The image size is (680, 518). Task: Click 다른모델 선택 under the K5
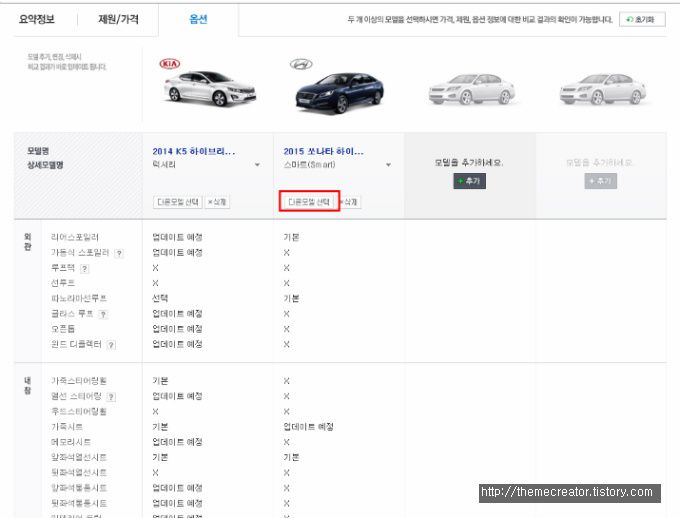point(177,202)
